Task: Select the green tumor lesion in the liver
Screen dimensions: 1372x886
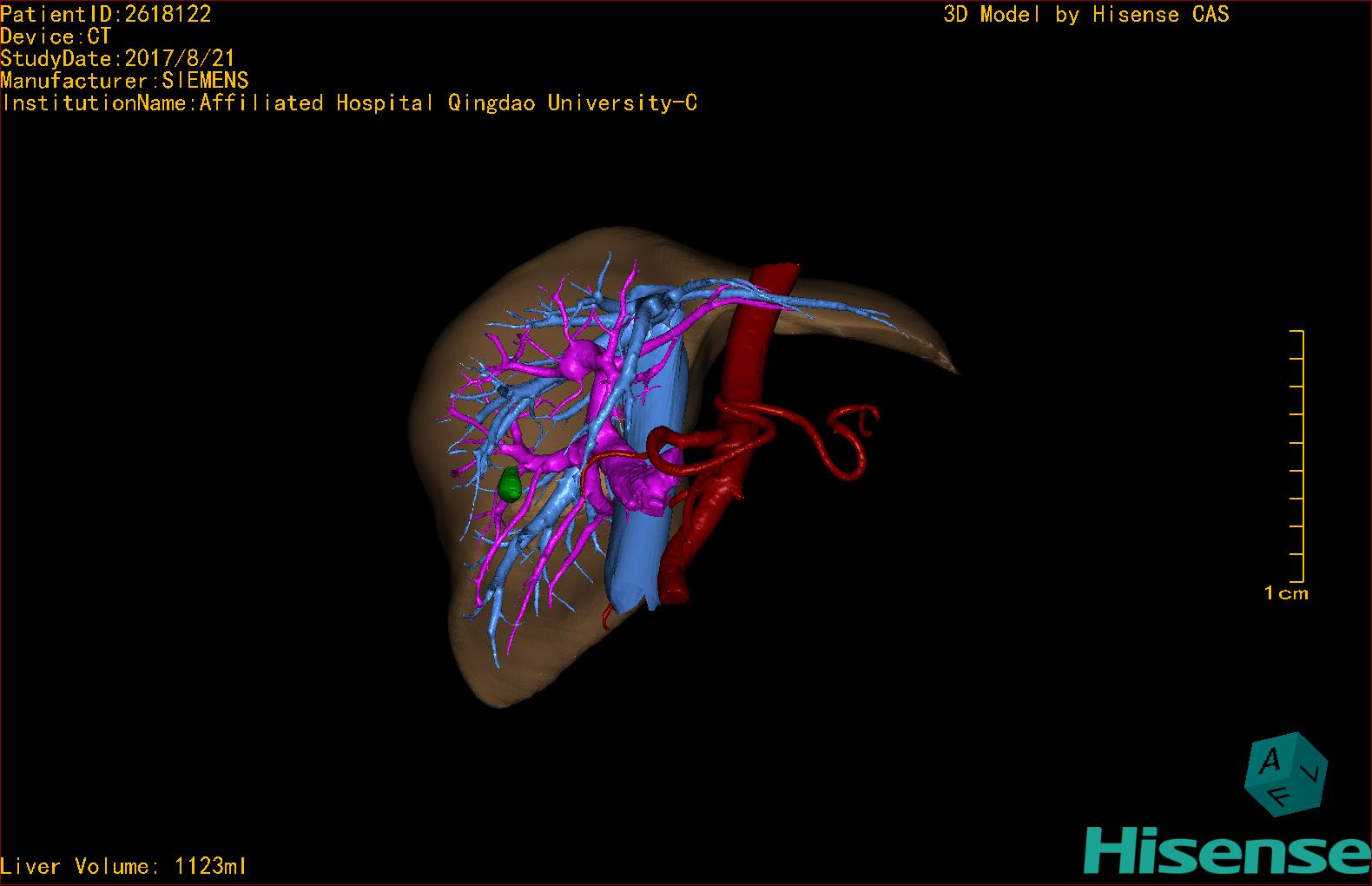Action: point(510,484)
